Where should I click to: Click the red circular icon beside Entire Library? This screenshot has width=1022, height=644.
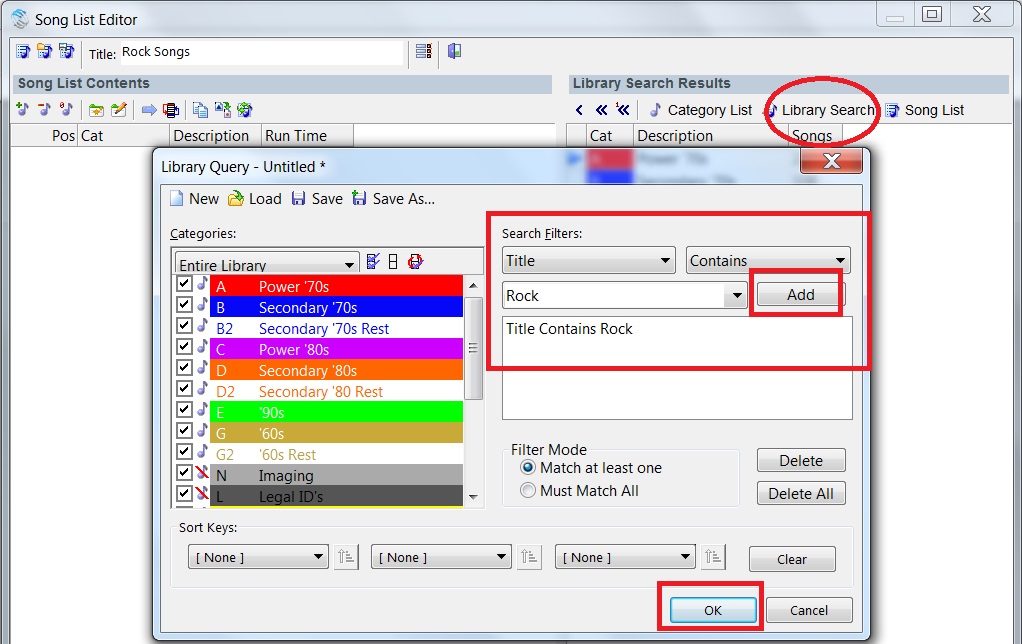pyautogui.click(x=415, y=261)
